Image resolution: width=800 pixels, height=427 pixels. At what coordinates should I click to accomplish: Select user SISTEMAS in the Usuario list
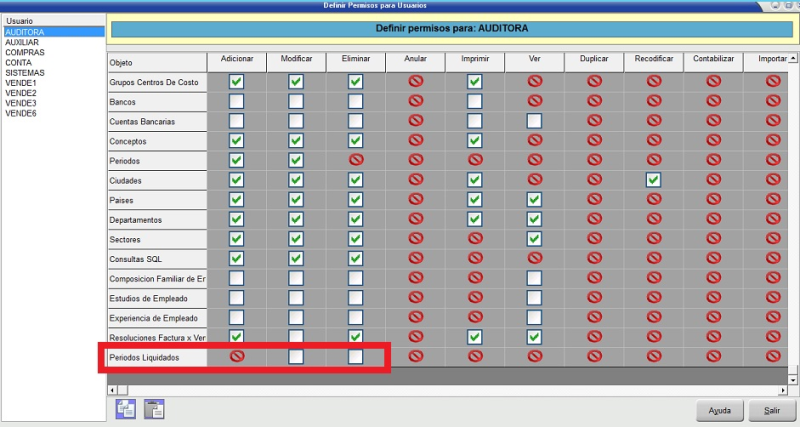click(x=24, y=73)
